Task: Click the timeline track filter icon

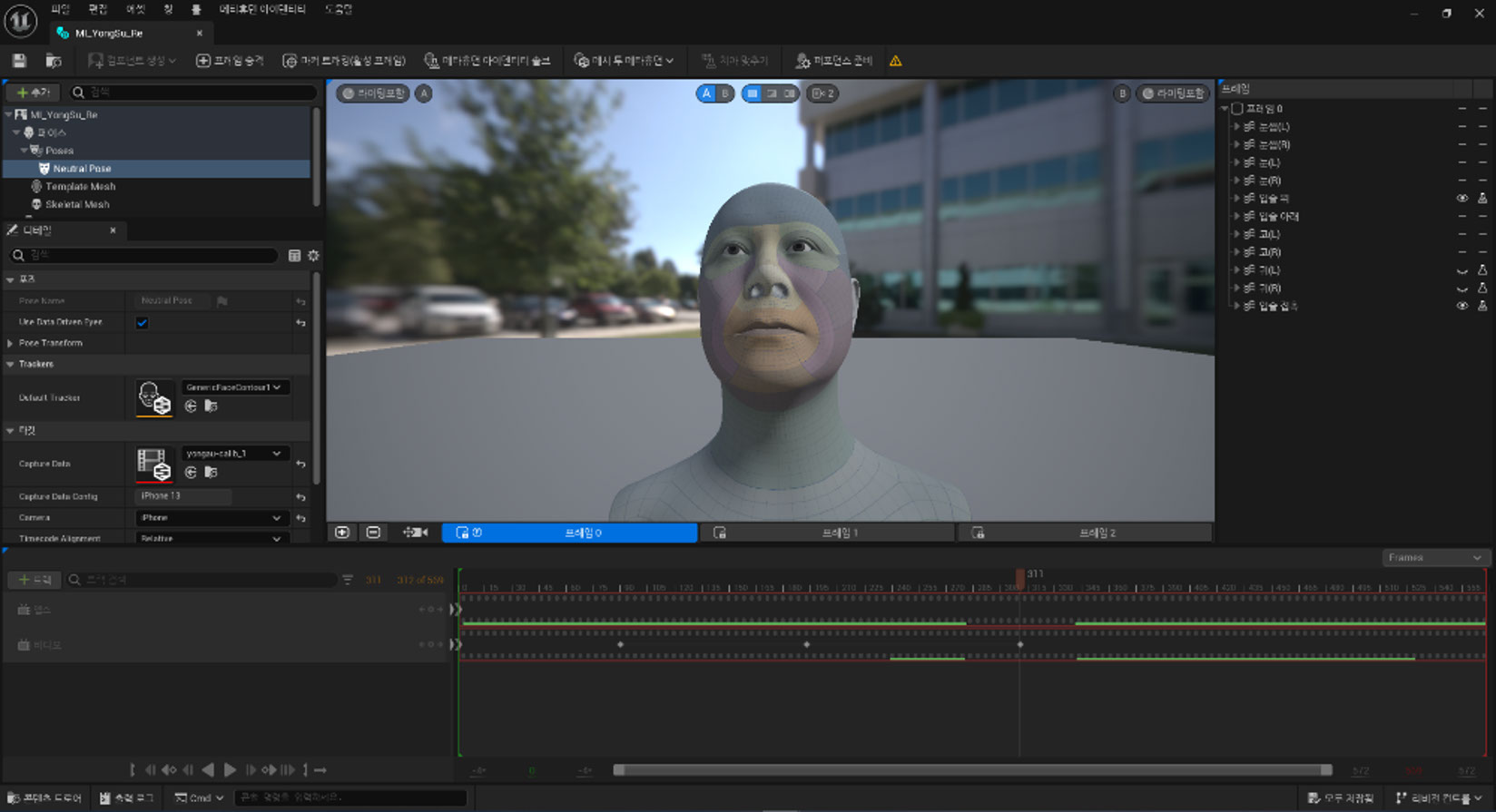Action: (x=348, y=580)
